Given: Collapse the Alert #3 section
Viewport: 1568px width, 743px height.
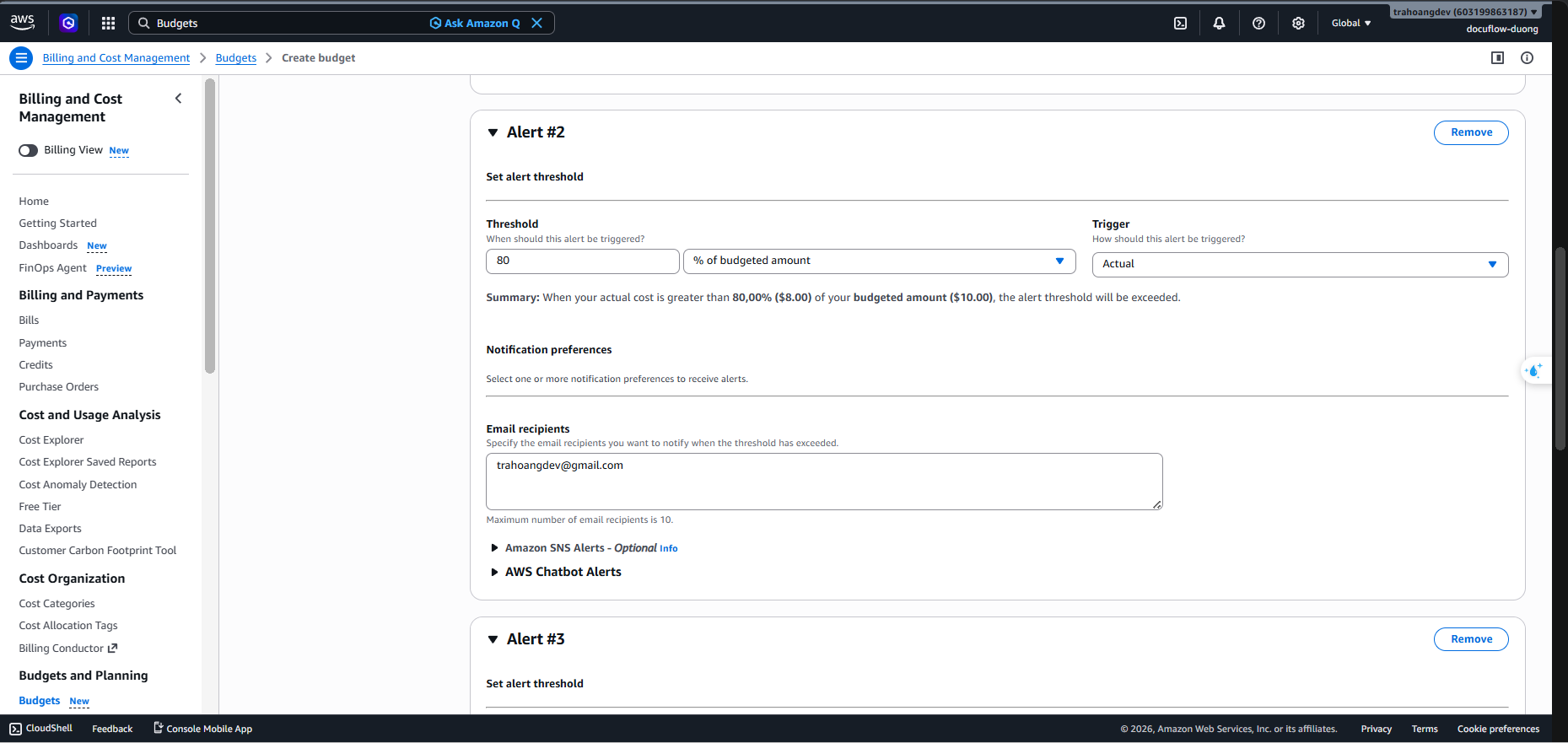Looking at the screenshot, I should click(493, 639).
